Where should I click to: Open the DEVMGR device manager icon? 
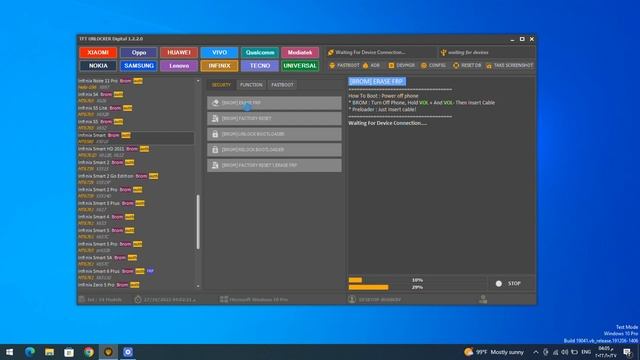pyautogui.click(x=391, y=65)
